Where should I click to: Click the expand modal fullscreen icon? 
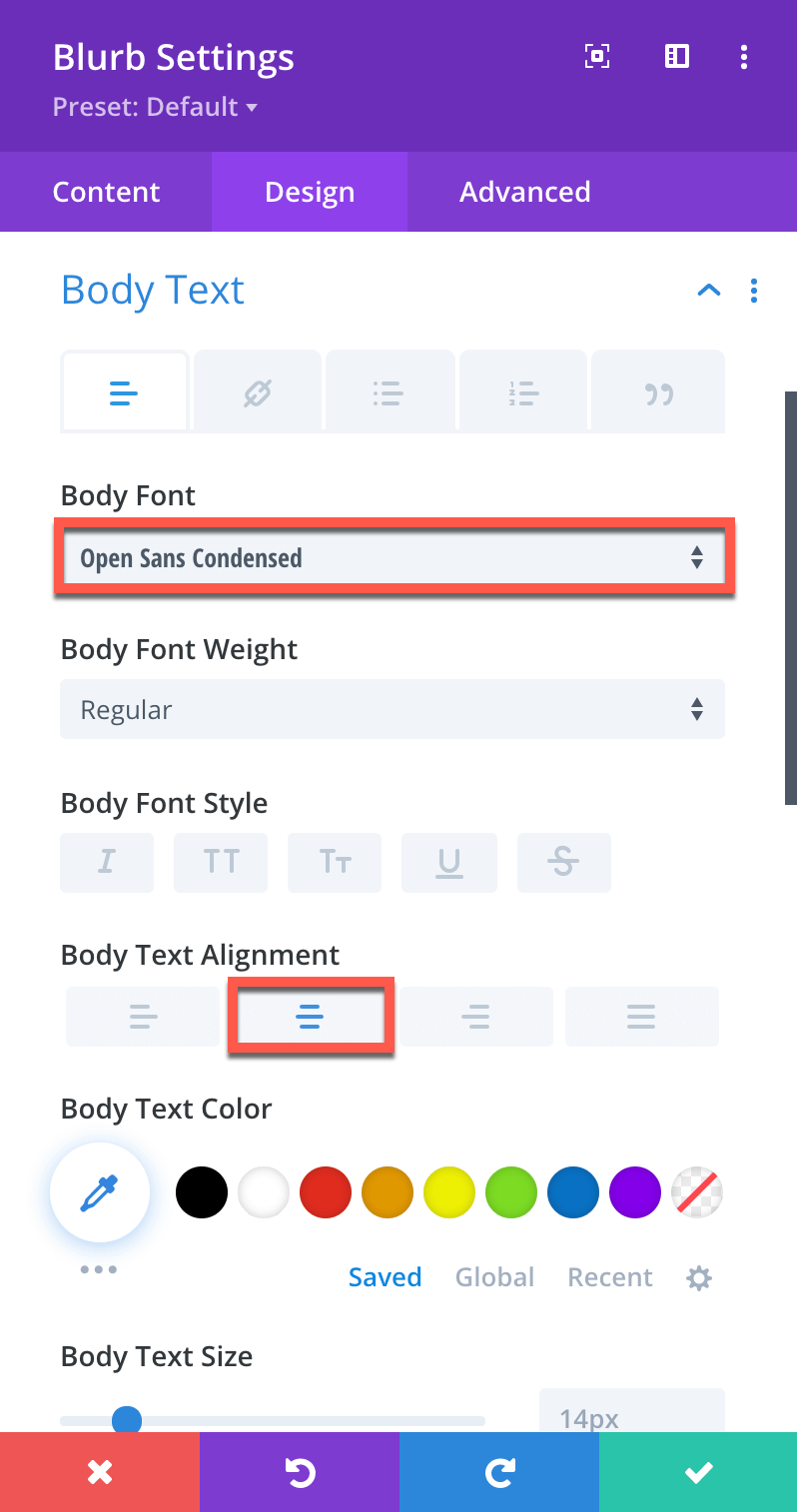(x=596, y=57)
